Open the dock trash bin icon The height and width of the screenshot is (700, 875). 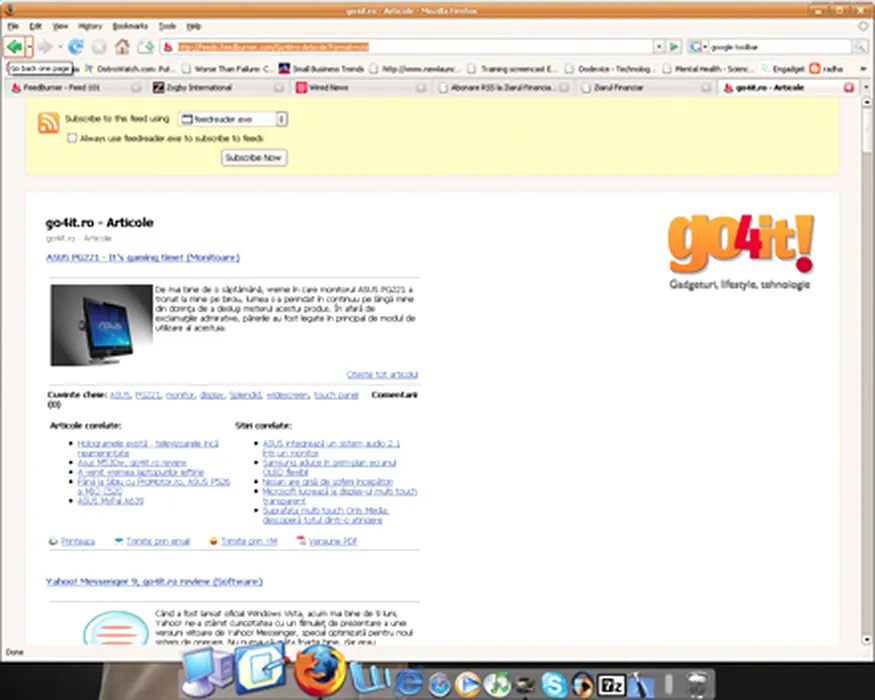point(698,684)
